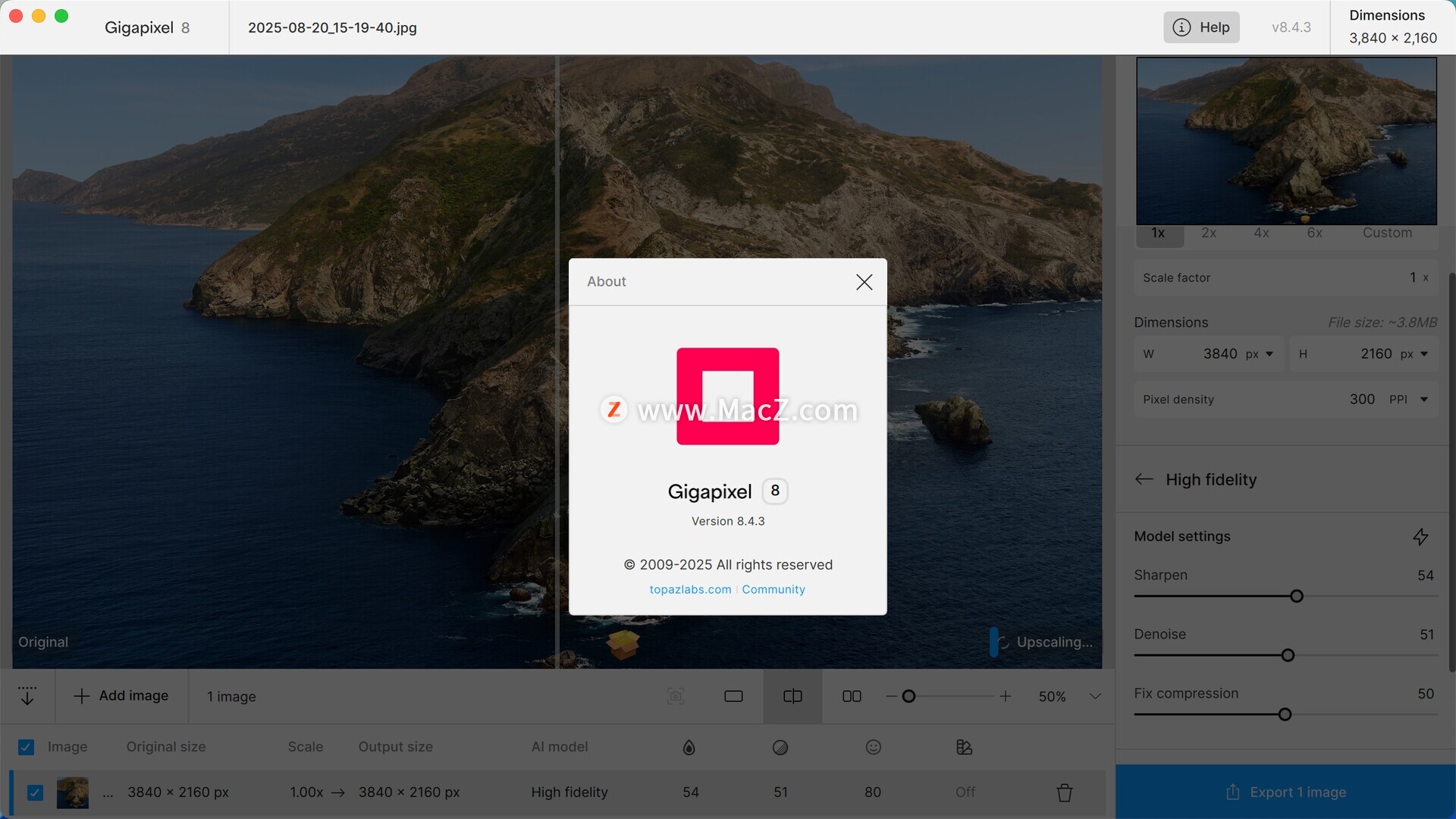The width and height of the screenshot is (1456, 819).
Task: Click the single view mode icon
Action: pos(733,696)
